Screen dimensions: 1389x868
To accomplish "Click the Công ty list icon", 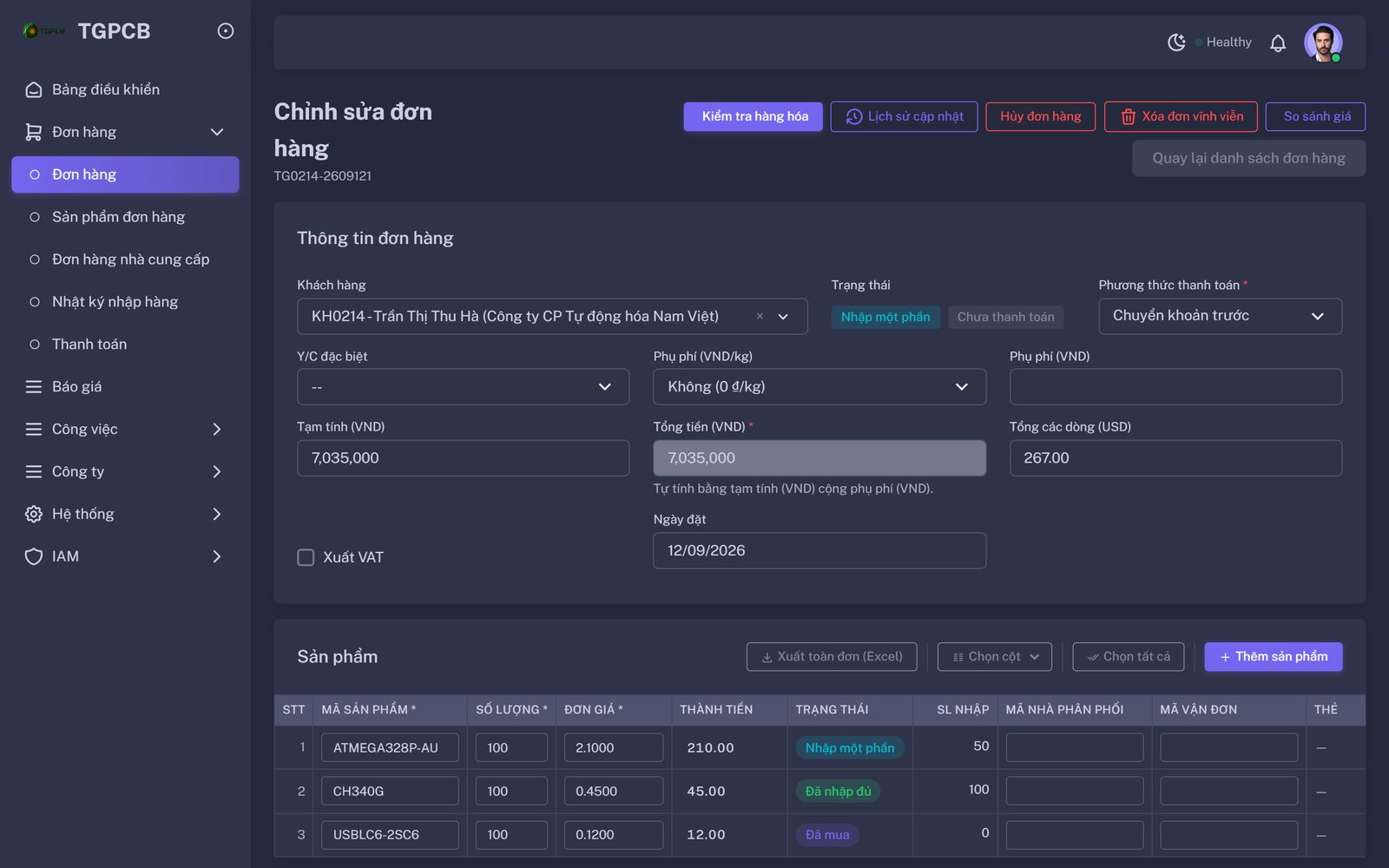I will coord(34,471).
